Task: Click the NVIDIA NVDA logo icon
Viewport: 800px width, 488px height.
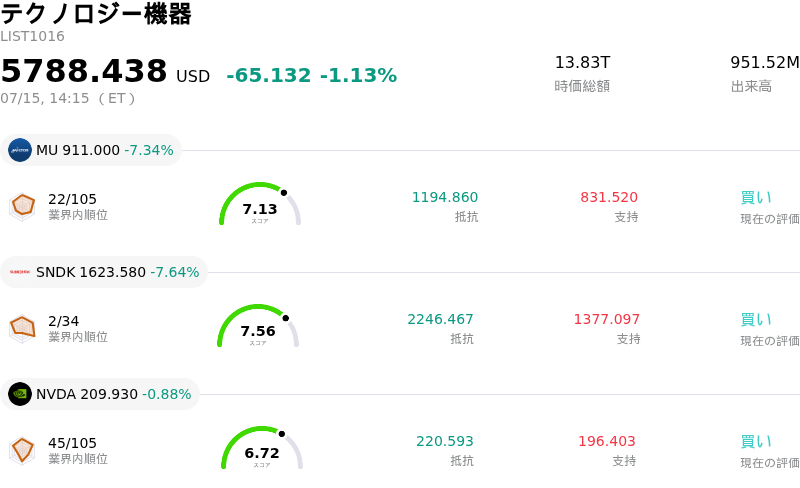Action: pos(20,394)
